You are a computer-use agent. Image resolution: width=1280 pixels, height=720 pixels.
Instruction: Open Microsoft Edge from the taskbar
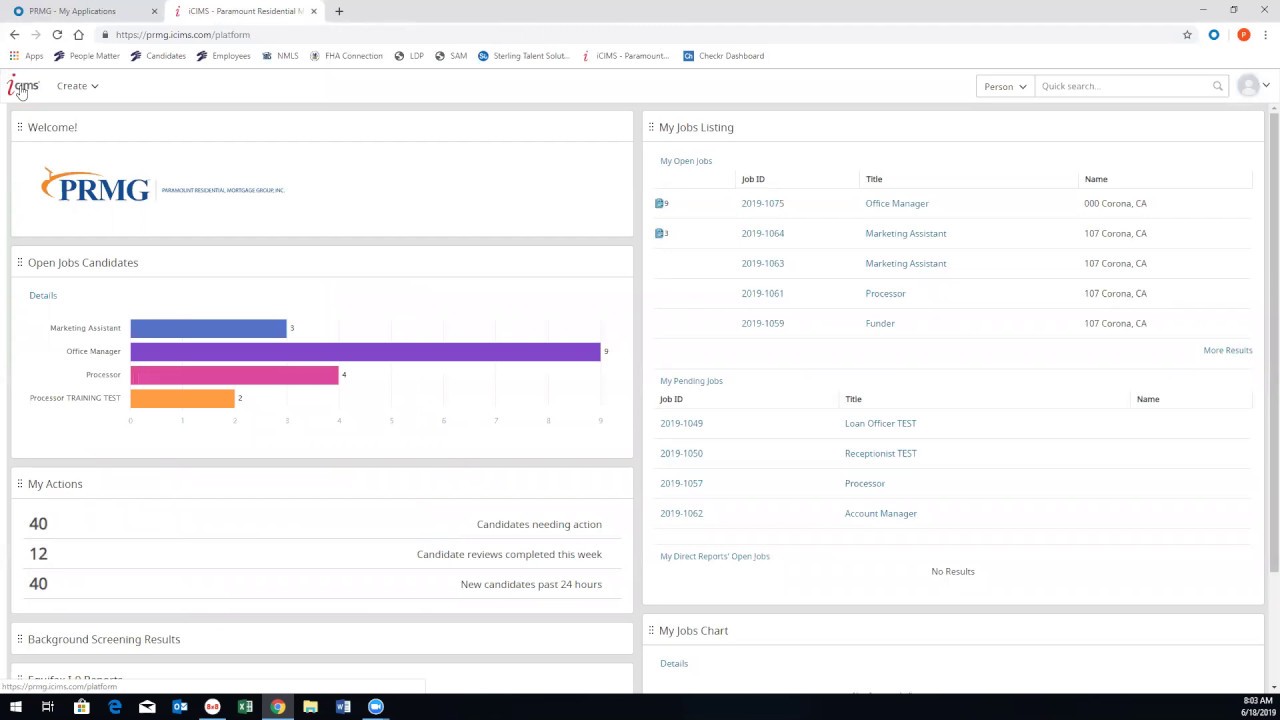click(x=114, y=707)
